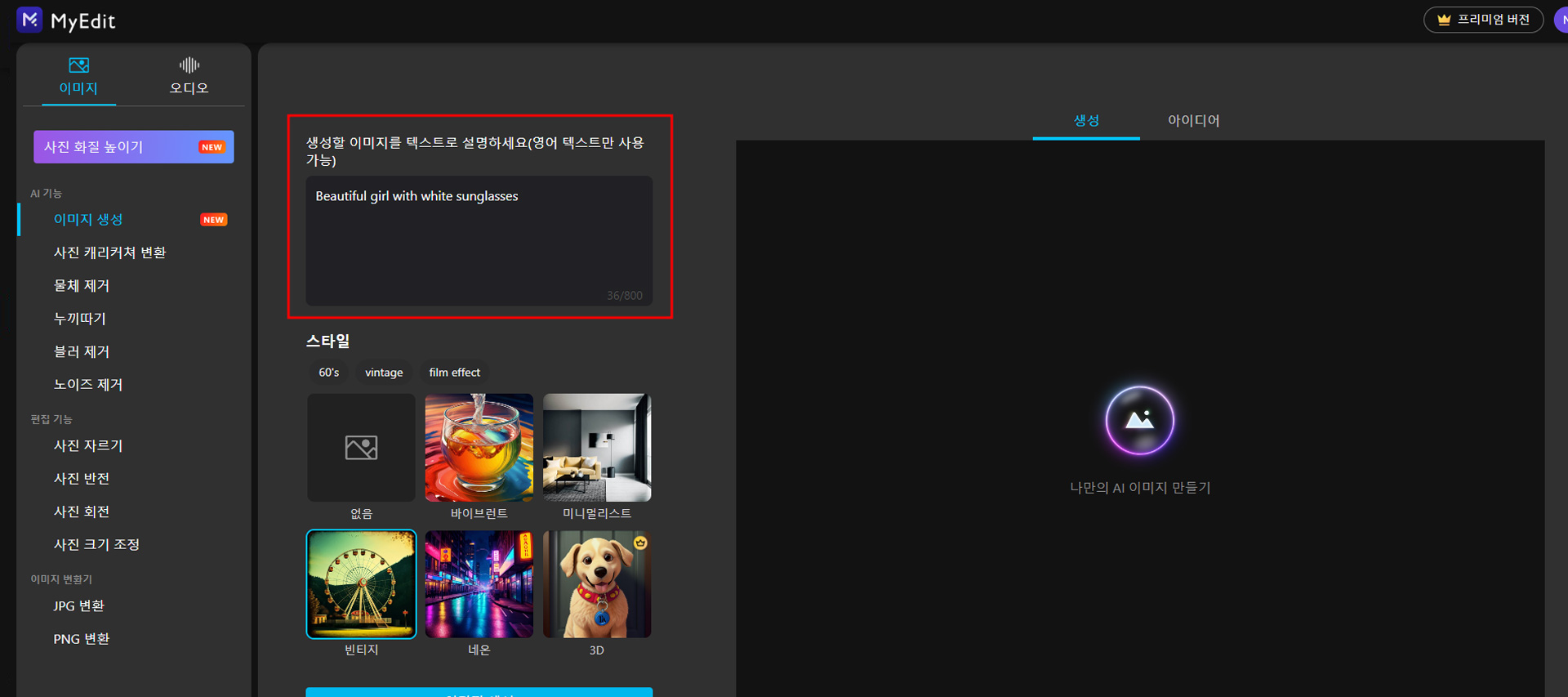Screen dimensions: 1568x697
Task: Open the 이미지 tab
Action: pos(78,76)
